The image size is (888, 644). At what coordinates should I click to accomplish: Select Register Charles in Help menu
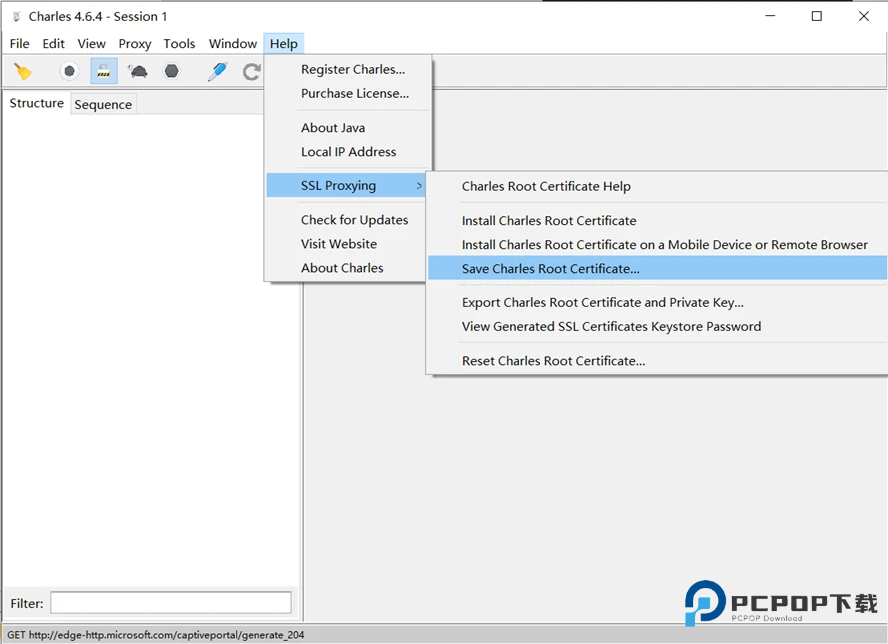click(x=352, y=69)
